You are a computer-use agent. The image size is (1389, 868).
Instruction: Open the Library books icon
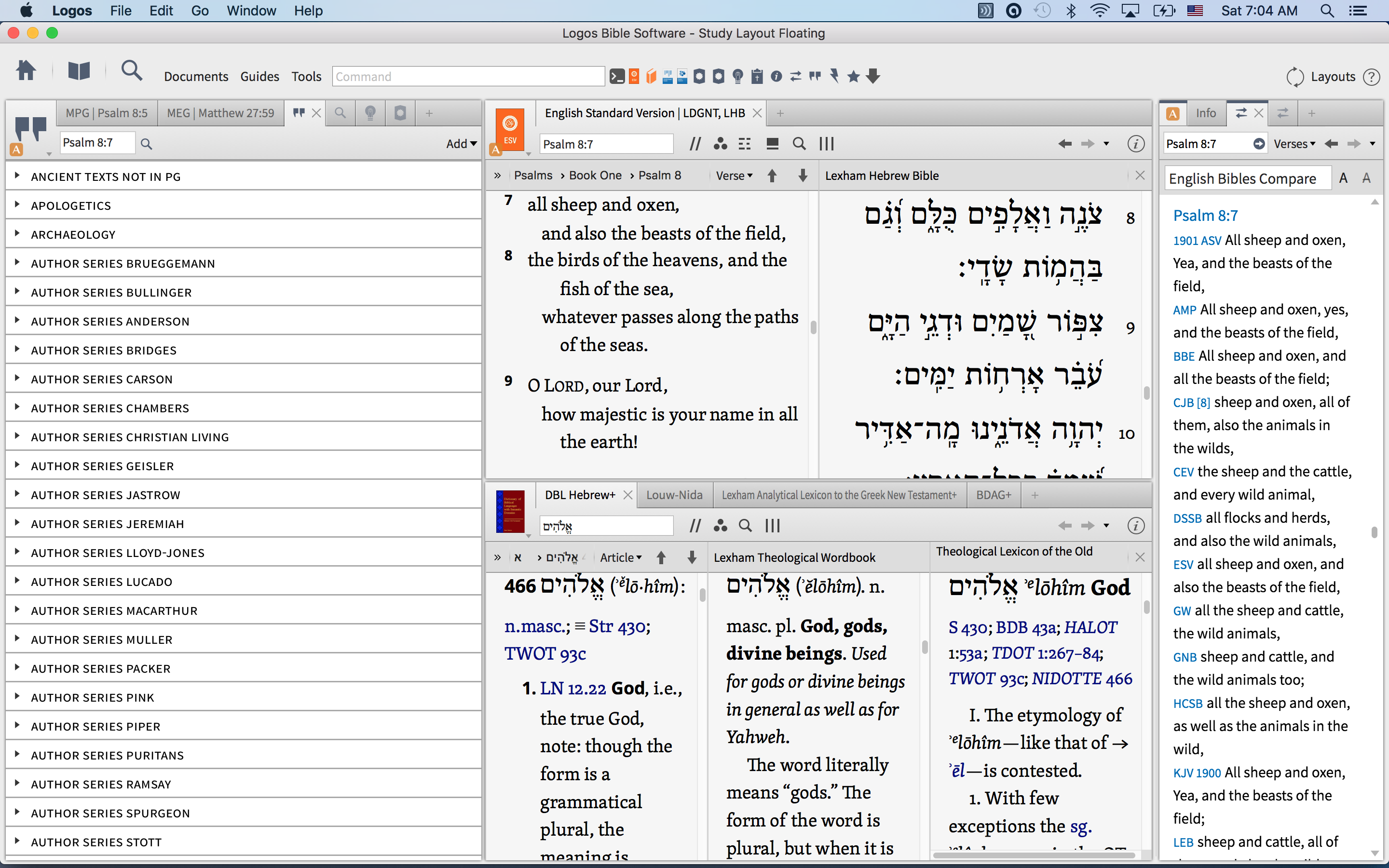point(79,71)
